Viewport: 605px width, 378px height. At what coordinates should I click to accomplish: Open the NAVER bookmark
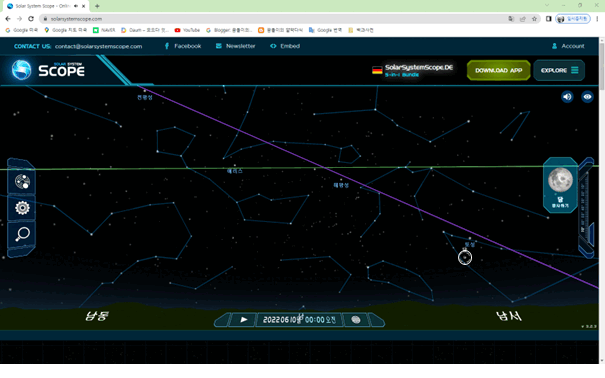pos(104,30)
